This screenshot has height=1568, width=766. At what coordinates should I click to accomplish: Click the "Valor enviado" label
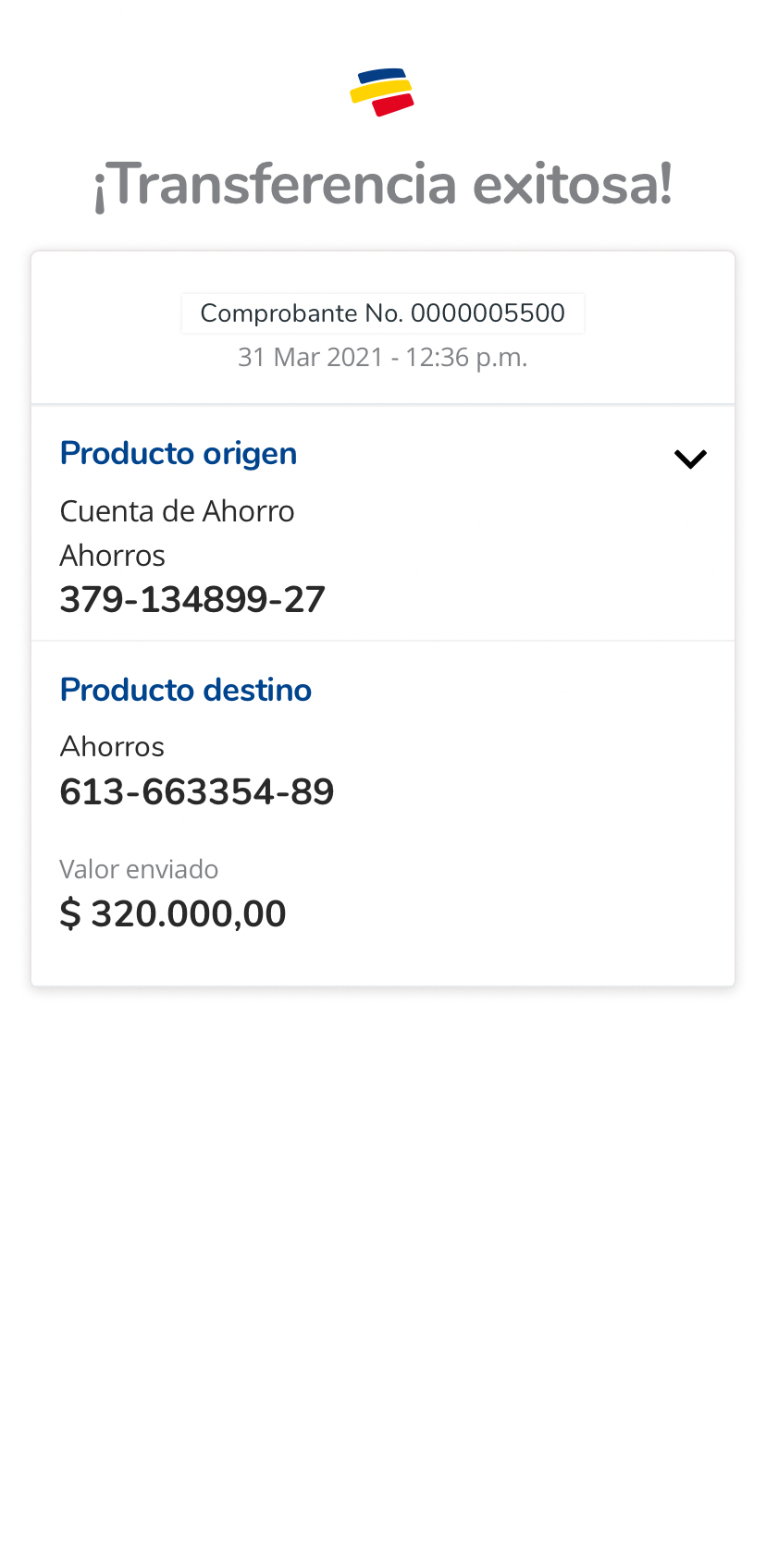[x=139, y=869]
